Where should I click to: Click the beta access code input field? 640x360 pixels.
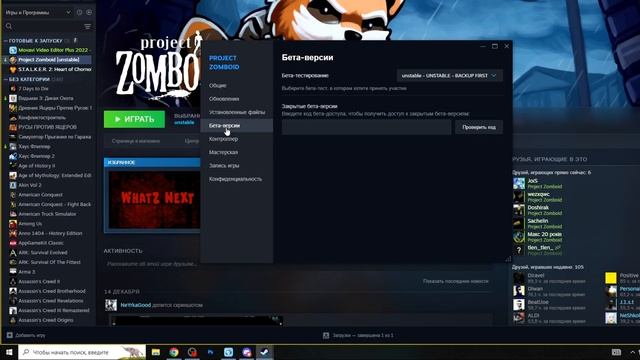pos(367,127)
